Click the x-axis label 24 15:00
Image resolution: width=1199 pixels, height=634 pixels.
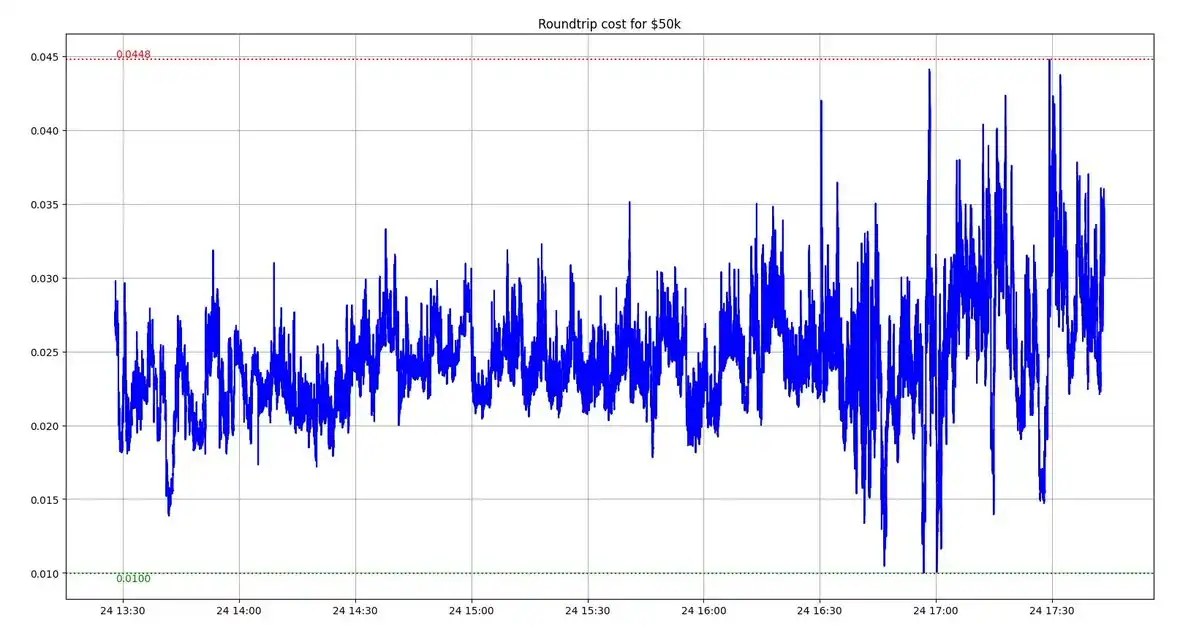tap(471, 610)
